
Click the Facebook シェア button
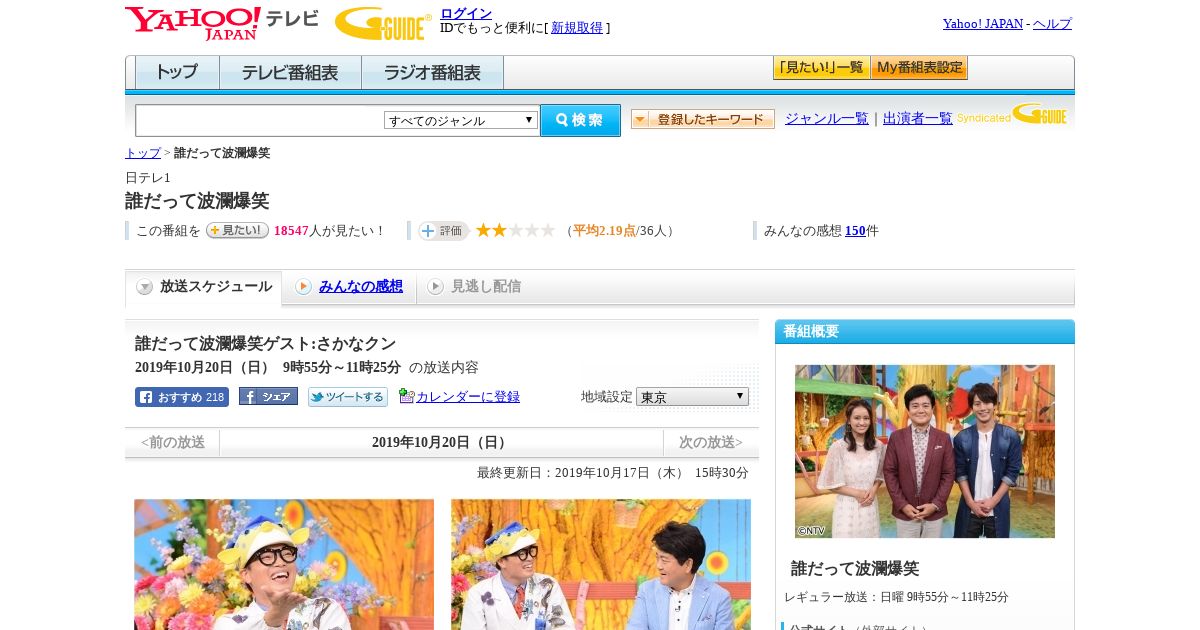coord(268,396)
